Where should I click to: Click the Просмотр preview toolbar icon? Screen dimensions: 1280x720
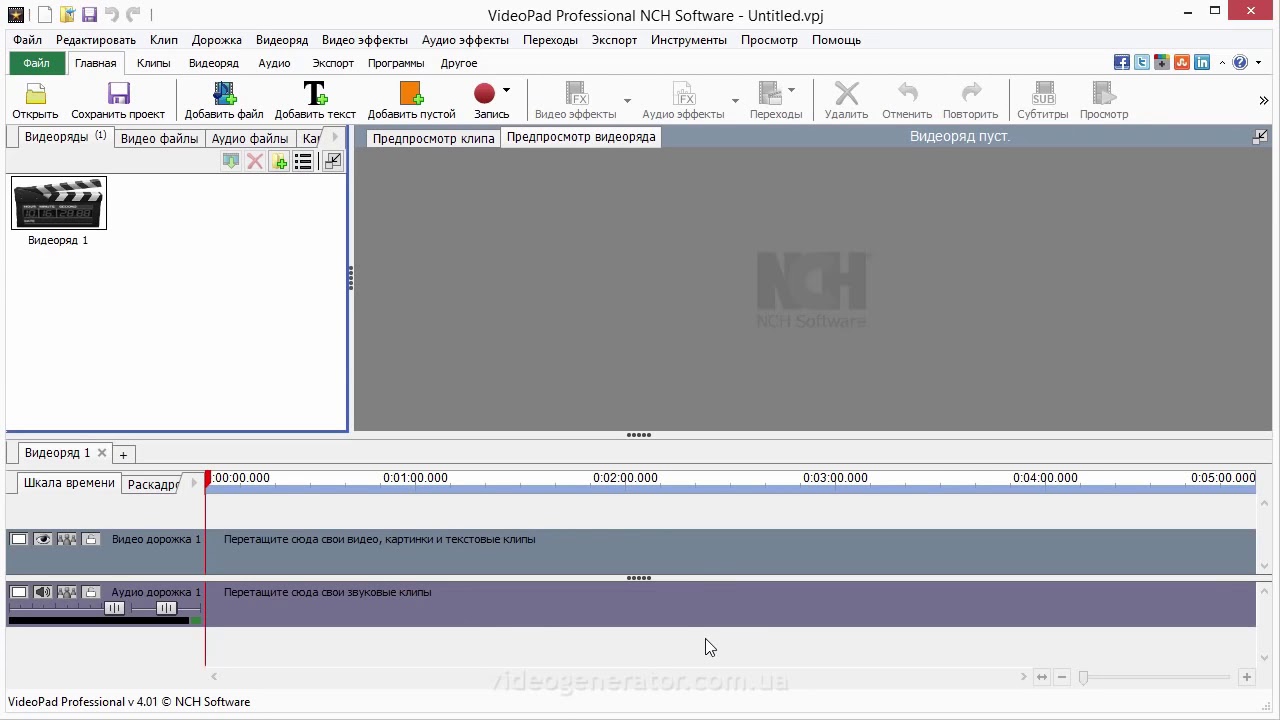tap(1104, 94)
